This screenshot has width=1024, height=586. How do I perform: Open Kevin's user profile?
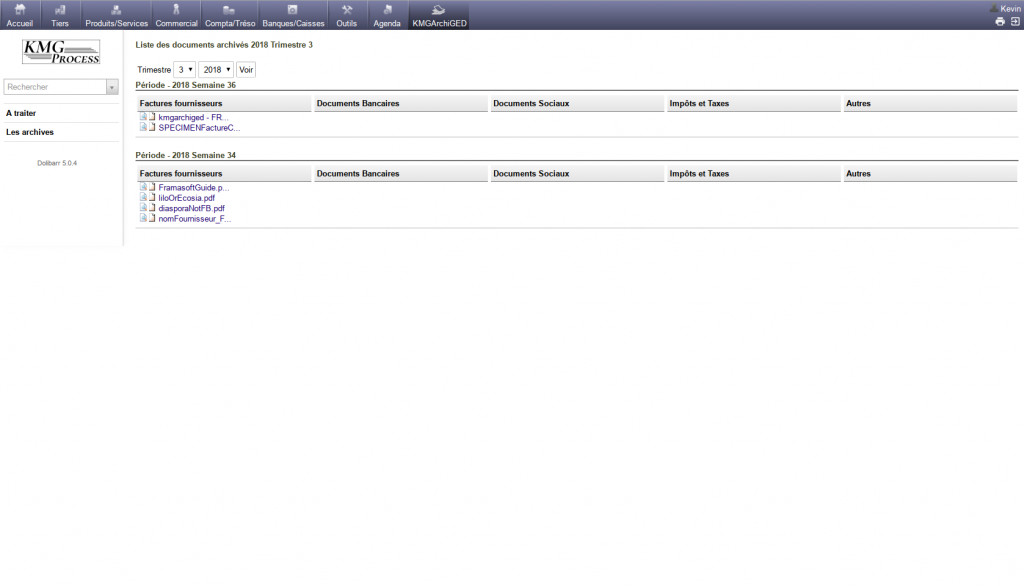[1006, 8]
